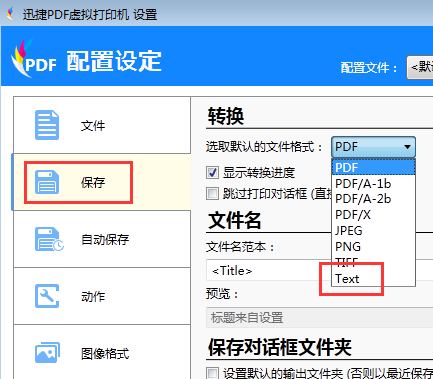Open the 配置文件 profile dropdown
433x379 pixels.
(x=420, y=68)
